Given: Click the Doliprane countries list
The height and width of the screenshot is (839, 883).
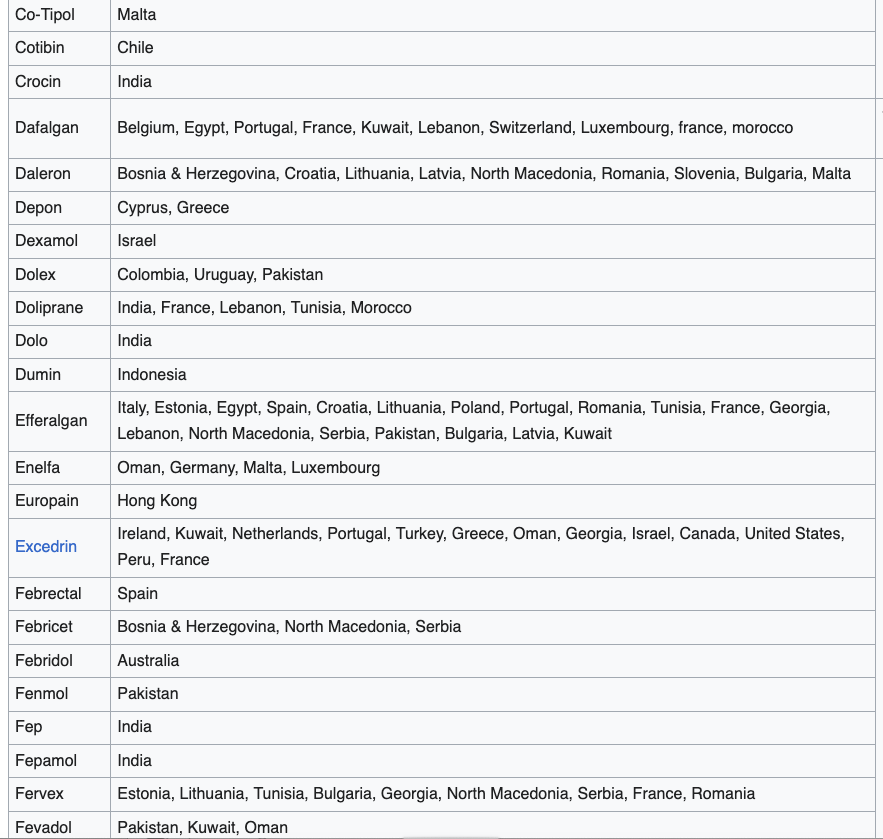Looking at the screenshot, I should [x=265, y=308].
